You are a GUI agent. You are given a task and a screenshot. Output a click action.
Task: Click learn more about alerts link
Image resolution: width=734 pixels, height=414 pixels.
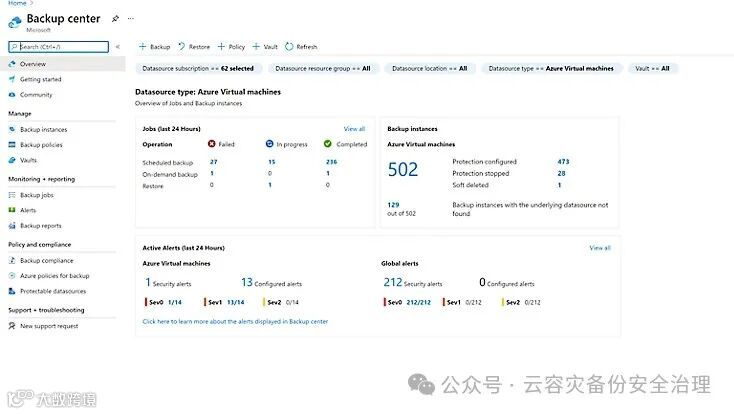pyautogui.click(x=235, y=322)
